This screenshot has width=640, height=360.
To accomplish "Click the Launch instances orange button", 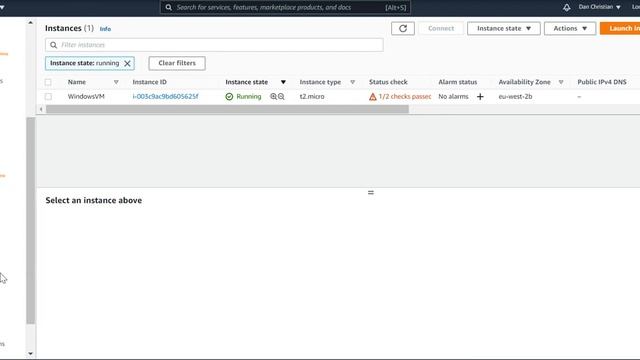I will coord(620,29).
